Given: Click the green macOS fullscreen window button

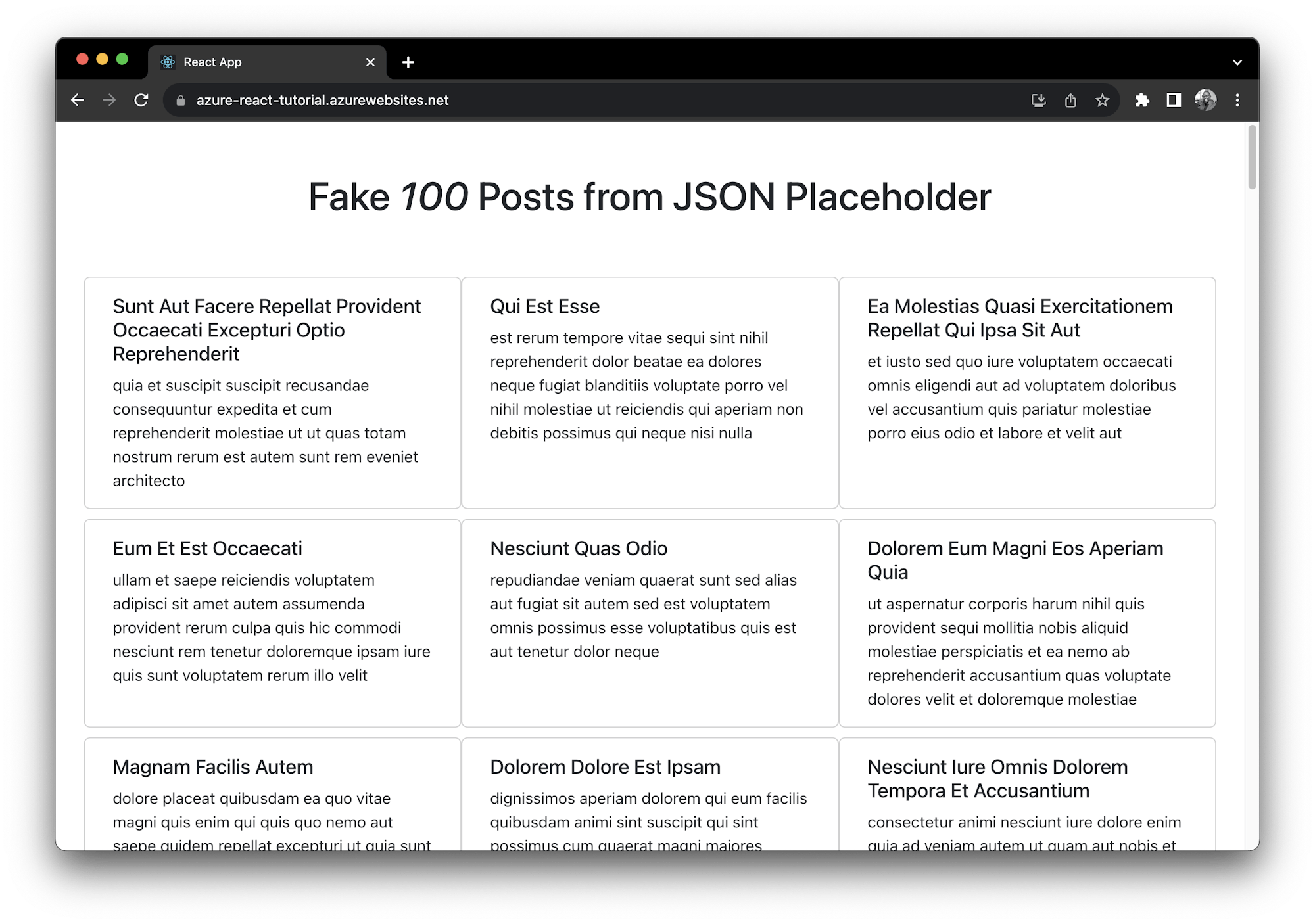Looking at the screenshot, I should coord(122,59).
